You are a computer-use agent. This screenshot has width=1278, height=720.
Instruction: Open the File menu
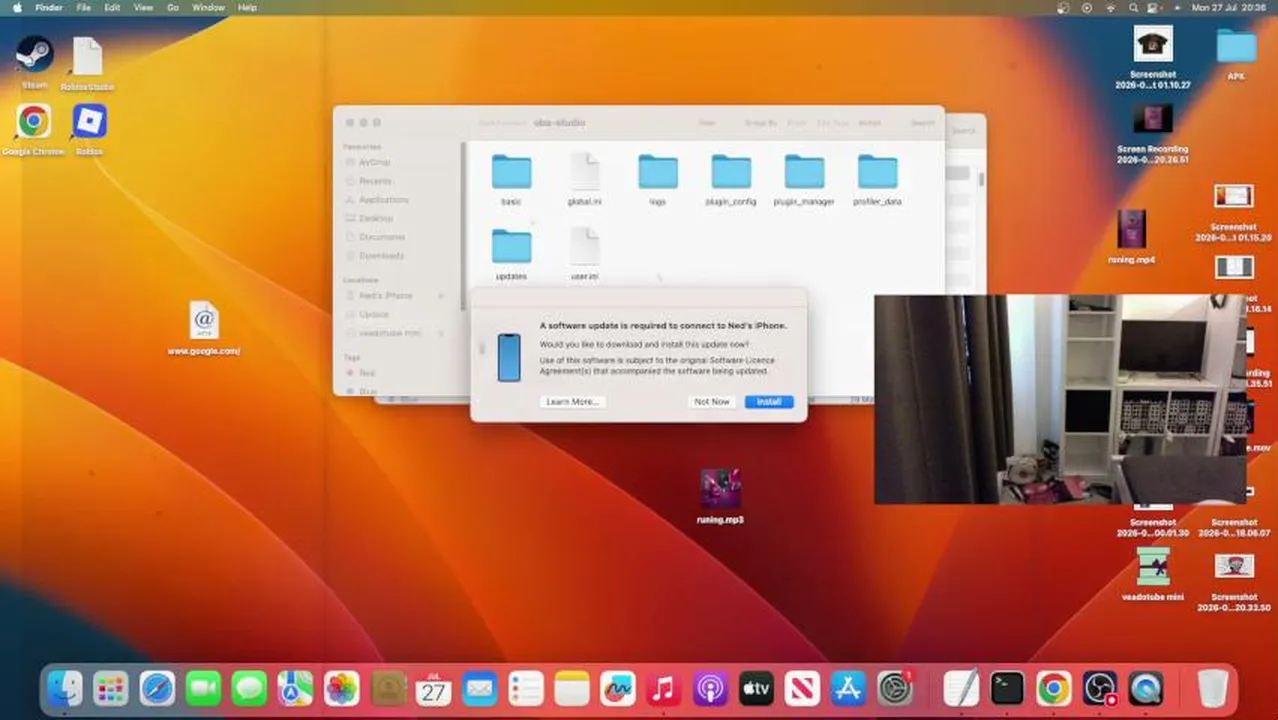[84, 7]
